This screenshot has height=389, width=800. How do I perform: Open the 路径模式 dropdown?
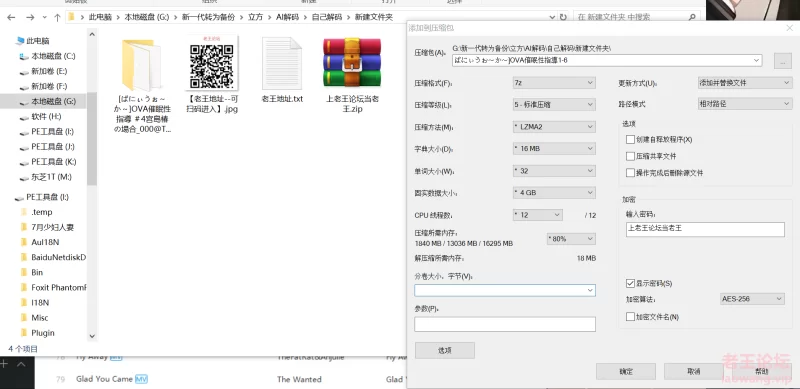(744, 104)
